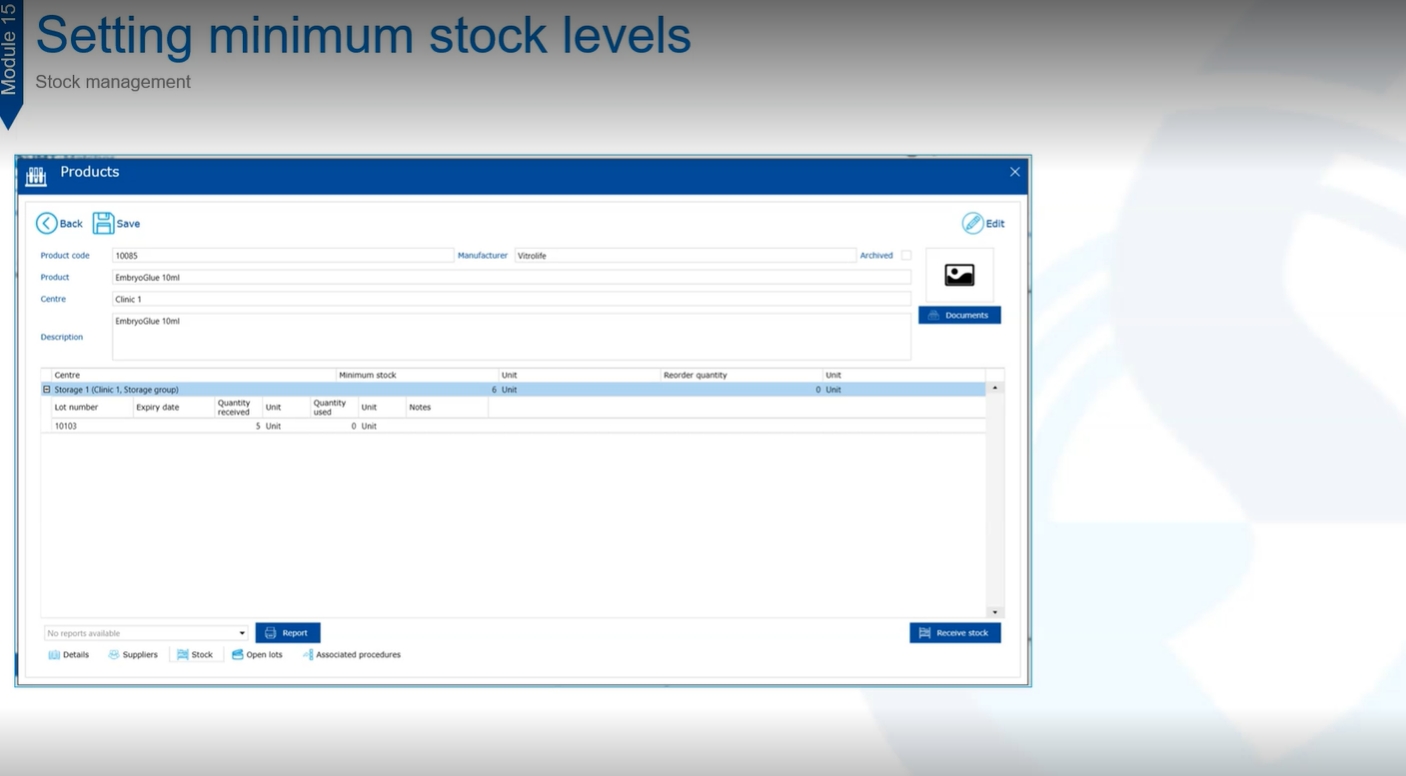Close the Products window

[1015, 172]
